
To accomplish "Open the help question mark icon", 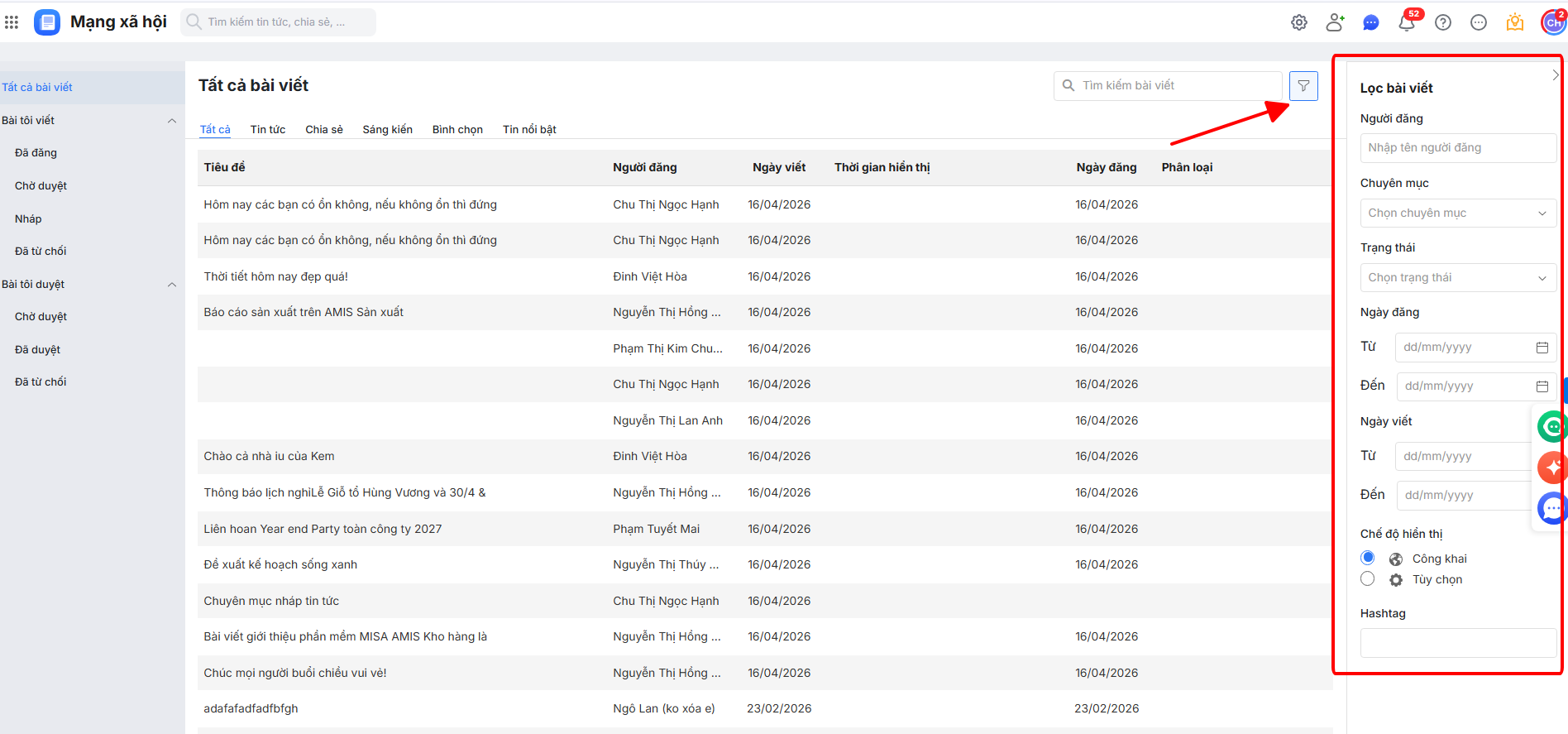I will [x=1443, y=23].
